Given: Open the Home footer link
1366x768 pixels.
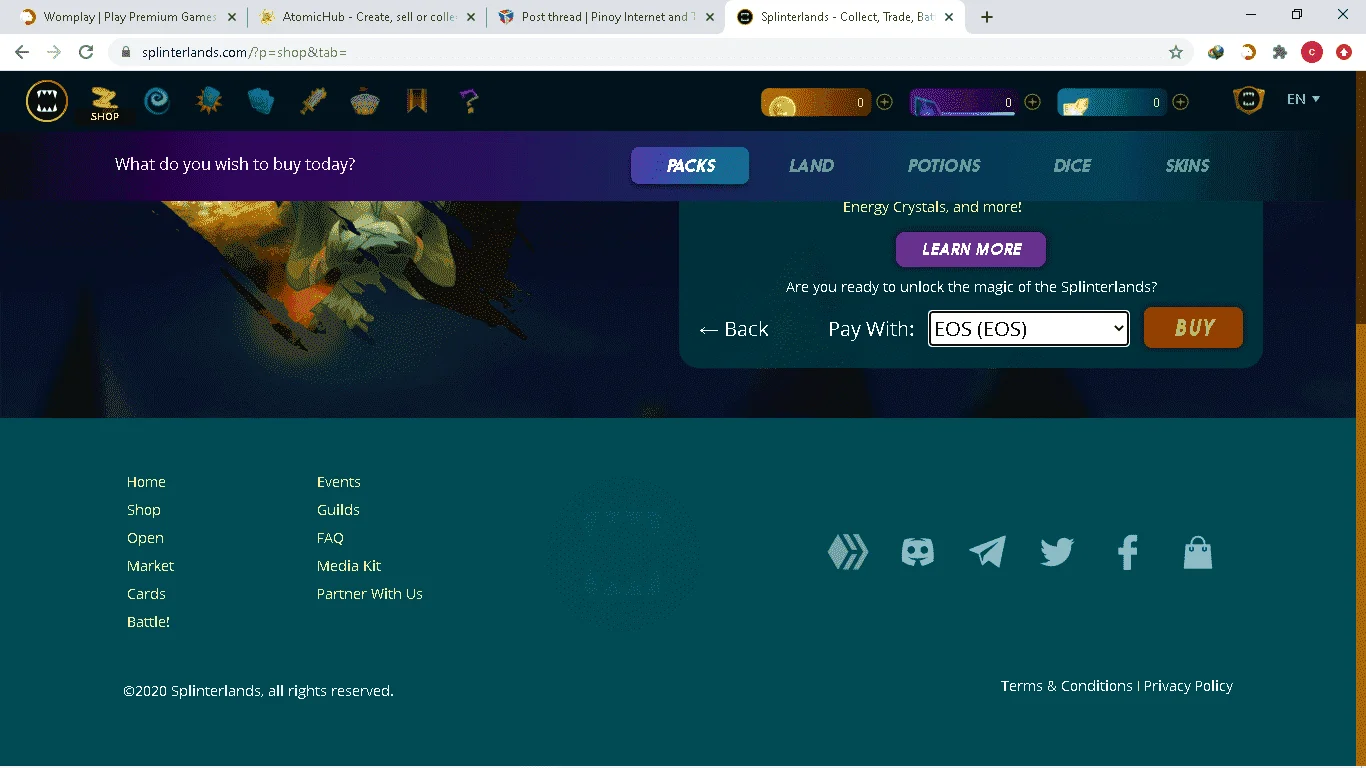Looking at the screenshot, I should (x=146, y=482).
